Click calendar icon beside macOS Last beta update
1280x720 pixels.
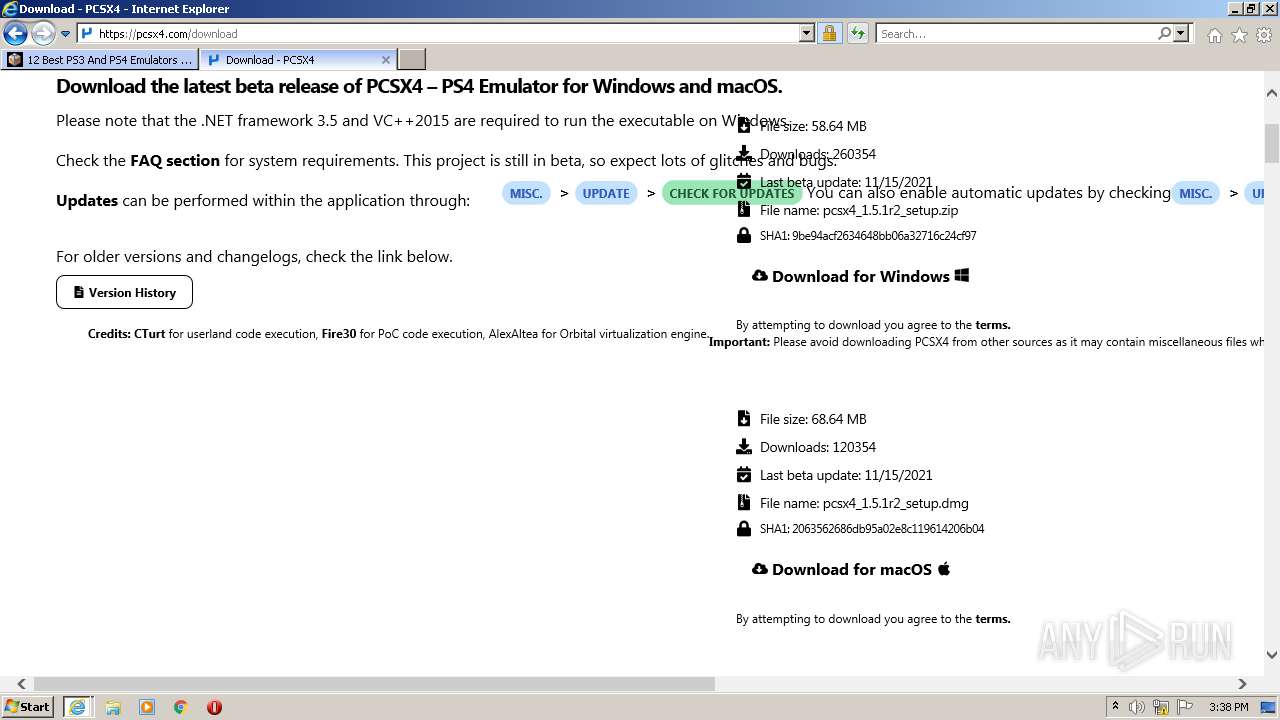743,474
